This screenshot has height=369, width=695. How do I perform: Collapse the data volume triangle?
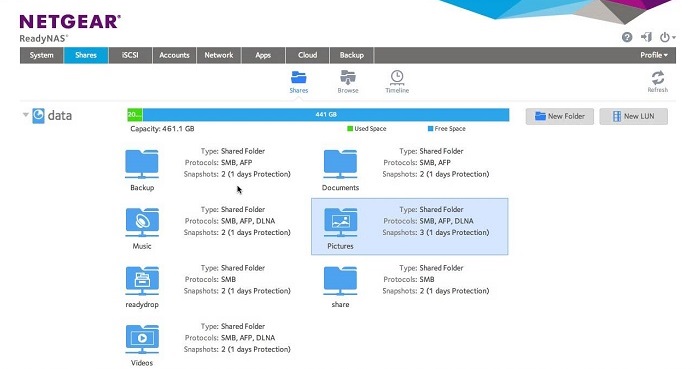click(26, 115)
